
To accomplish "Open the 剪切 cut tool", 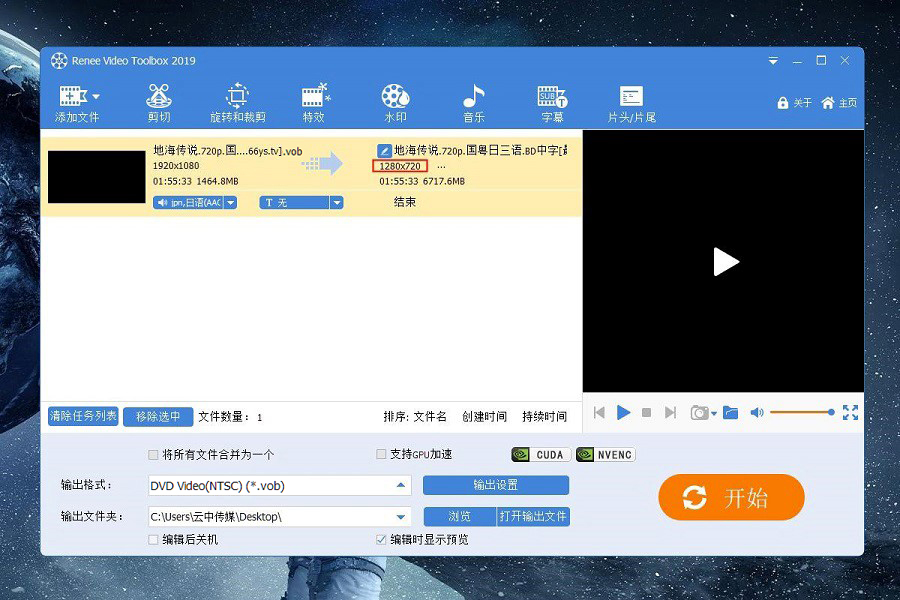I will click(159, 103).
